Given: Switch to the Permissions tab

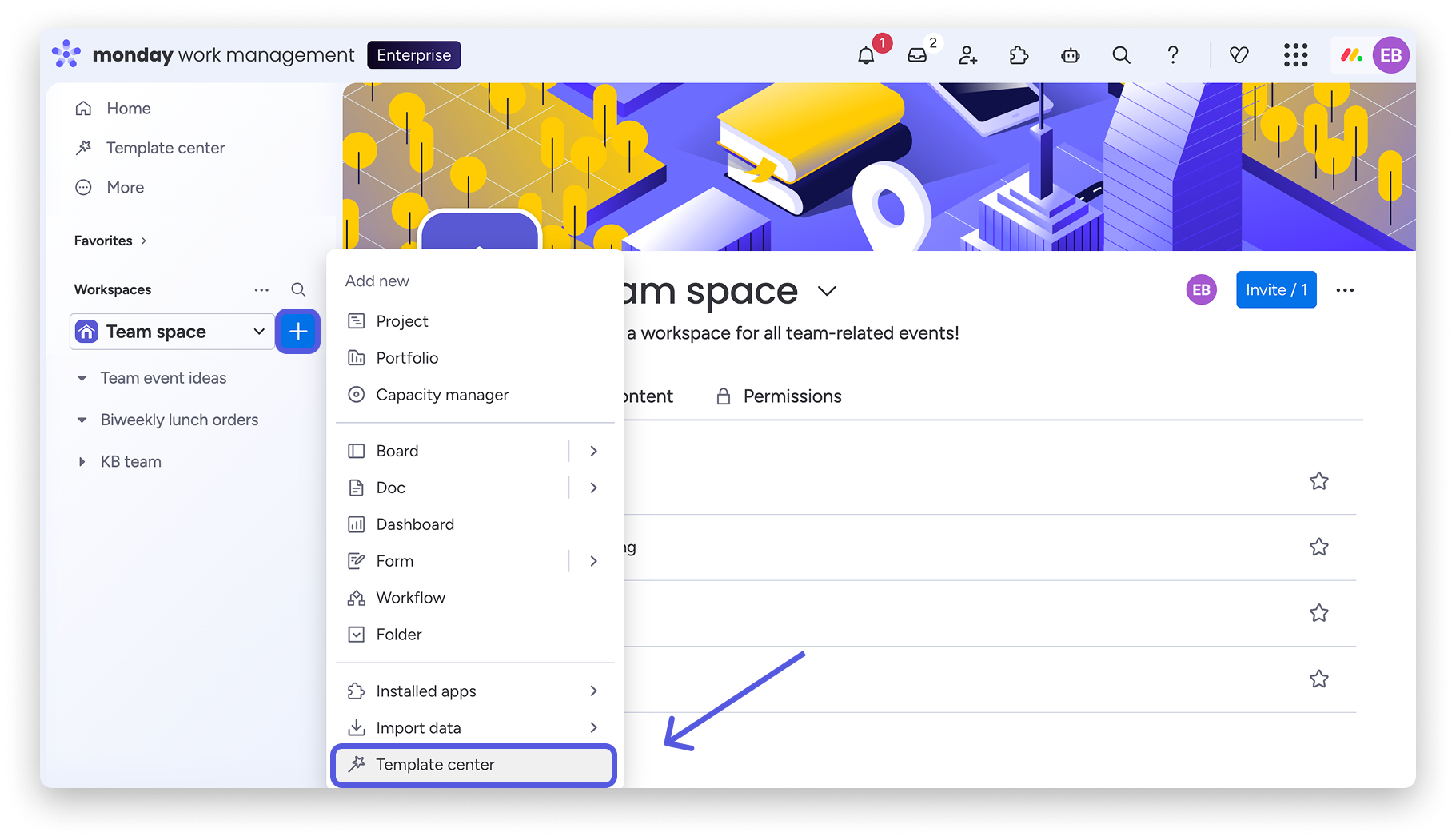Looking at the screenshot, I should 780,396.
